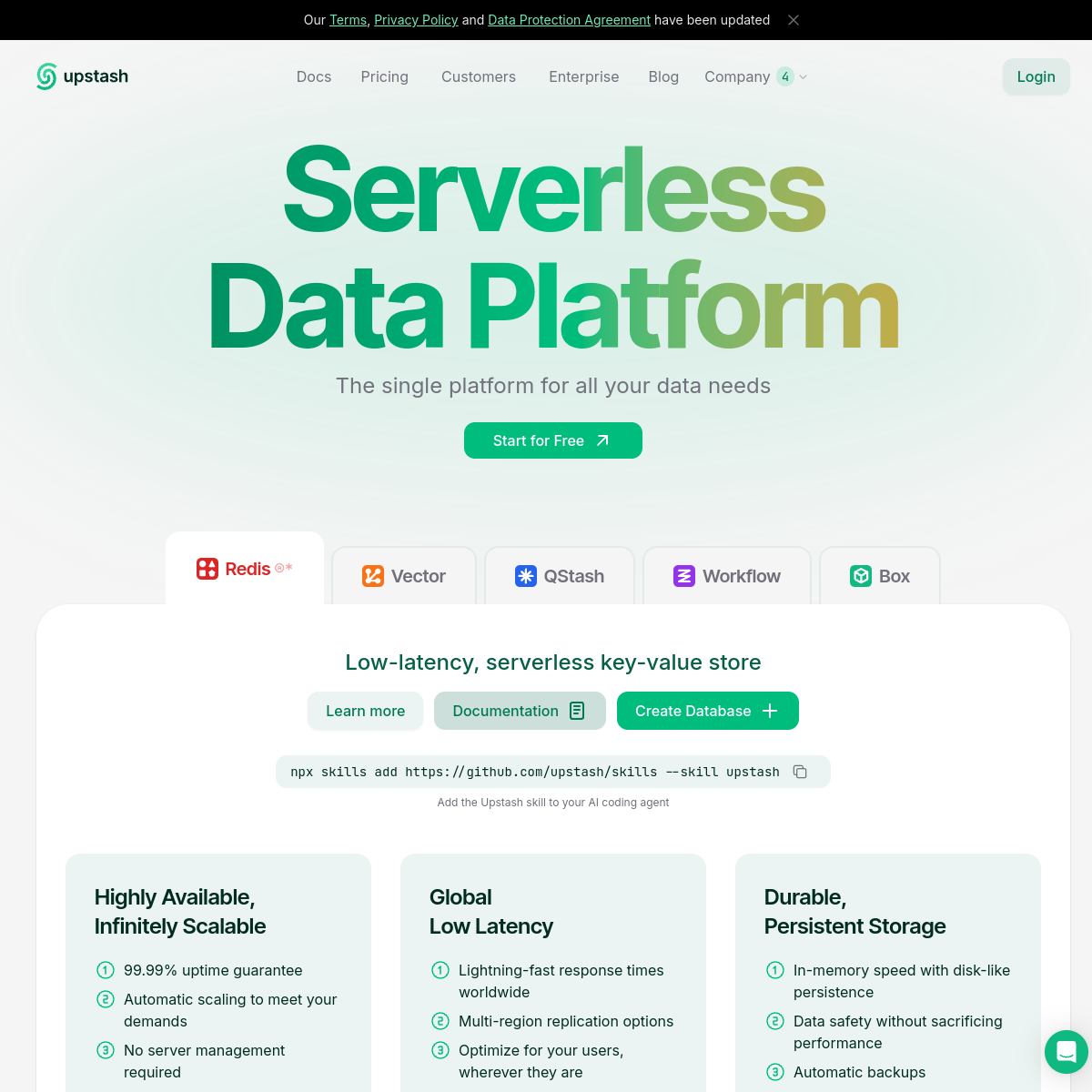This screenshot has height=1092, width=1092.
Task: Click number 3 icon beside Automatic backups
Action: (775, 1072)
